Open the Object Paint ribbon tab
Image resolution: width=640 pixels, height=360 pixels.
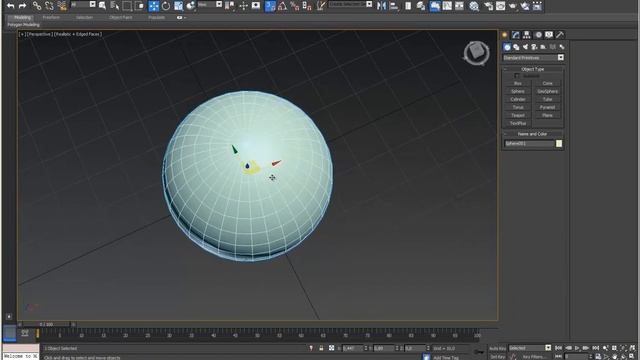(120, 18)
